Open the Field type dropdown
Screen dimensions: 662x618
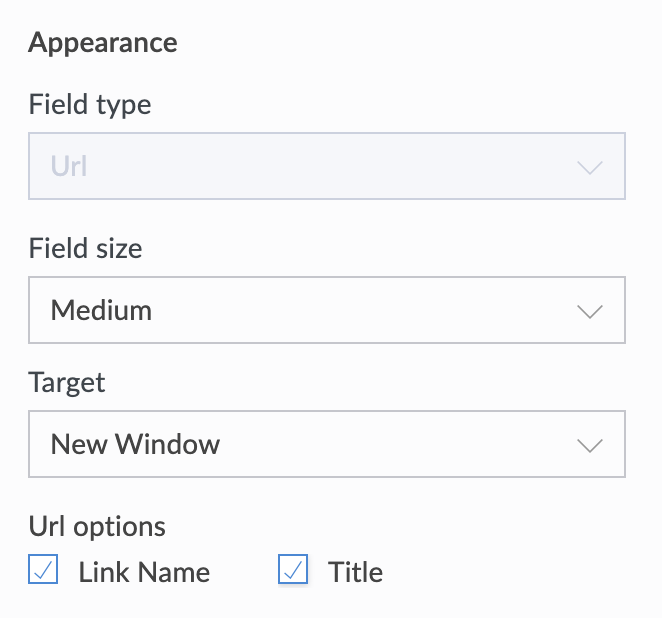[326, 166]
